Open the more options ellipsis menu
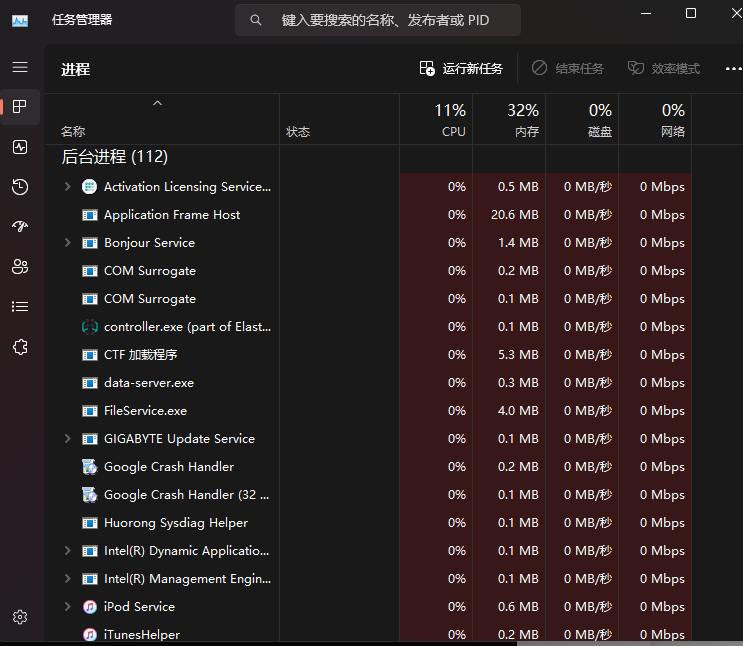743x646 pixels. pyautogui.click(x=734, y=69)
